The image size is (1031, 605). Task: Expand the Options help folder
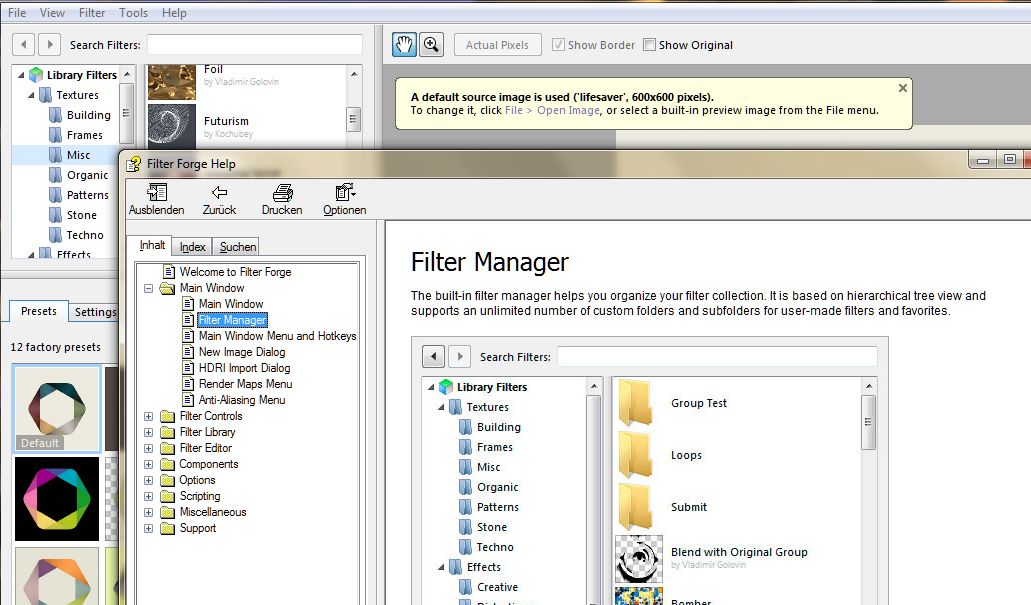(149, 480)
